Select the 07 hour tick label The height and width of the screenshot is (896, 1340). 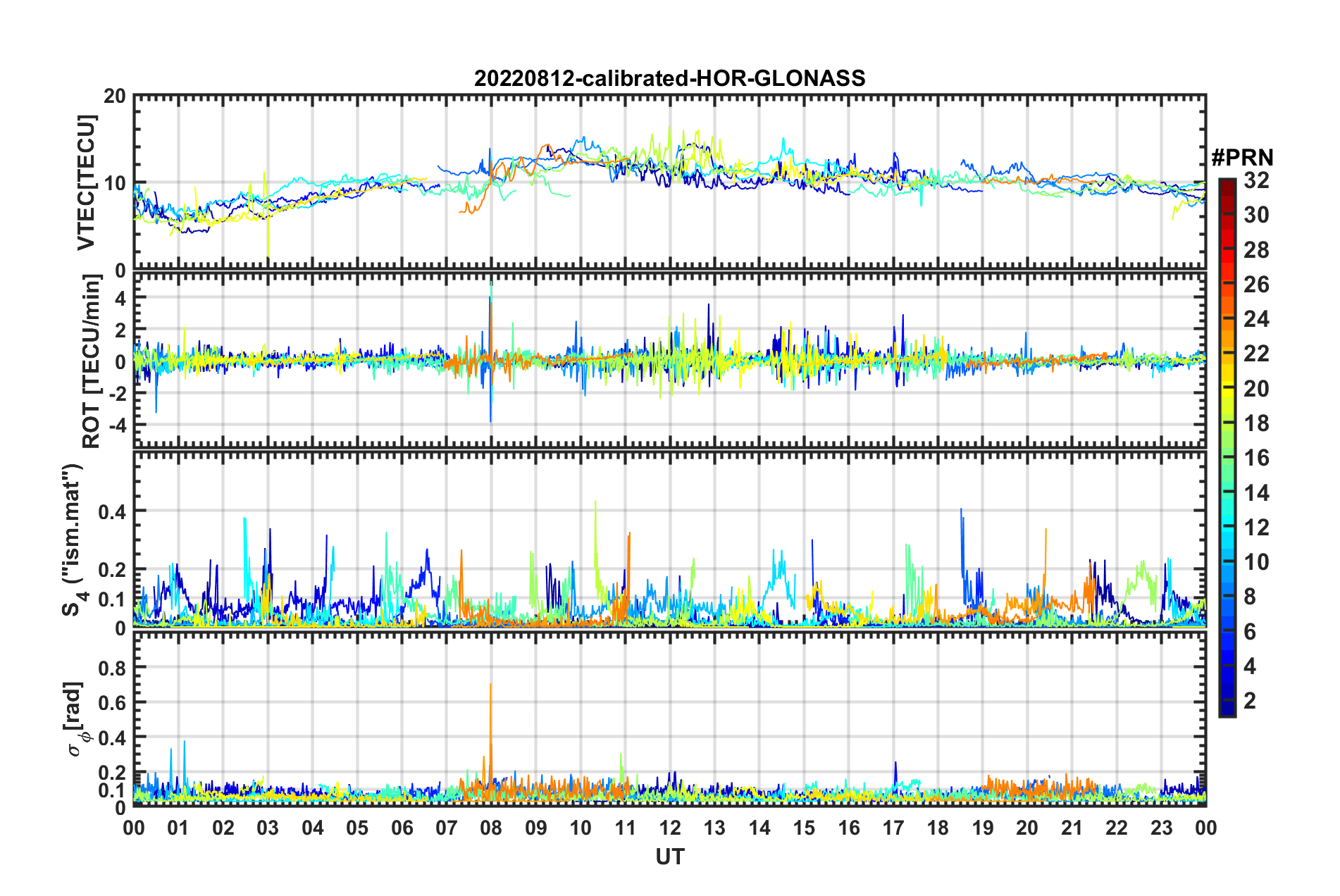(x=447, y=827)
